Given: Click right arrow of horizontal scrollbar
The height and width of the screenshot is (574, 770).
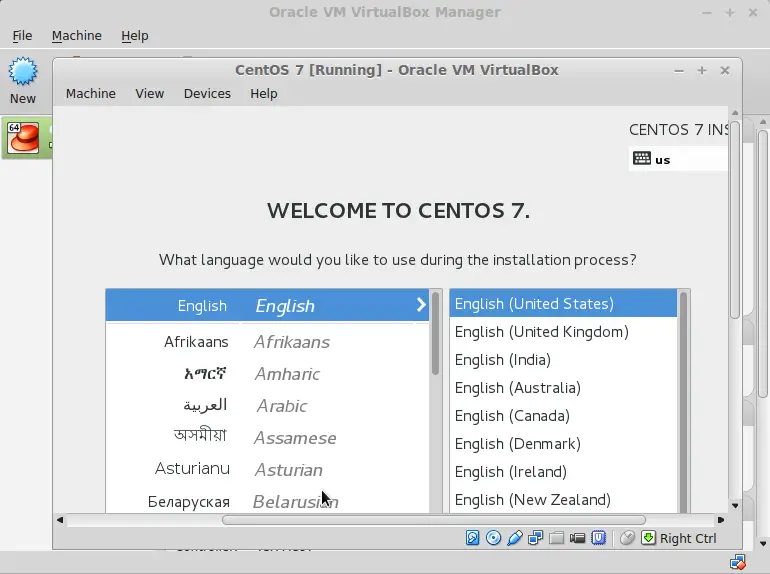Looking at the screenshot, I should click(x=721, y=520).
